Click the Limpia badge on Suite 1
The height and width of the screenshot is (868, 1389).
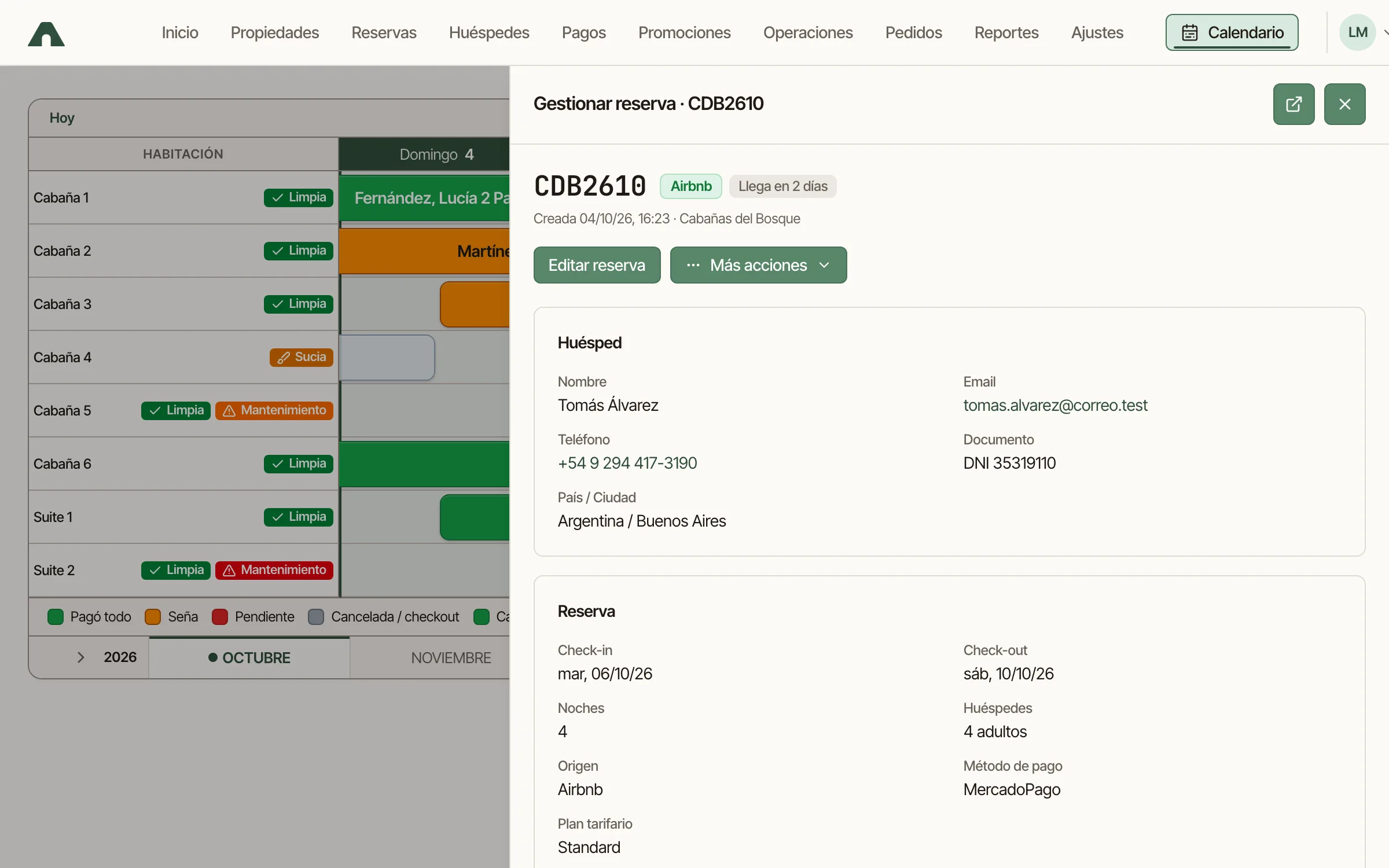[299, 517]
